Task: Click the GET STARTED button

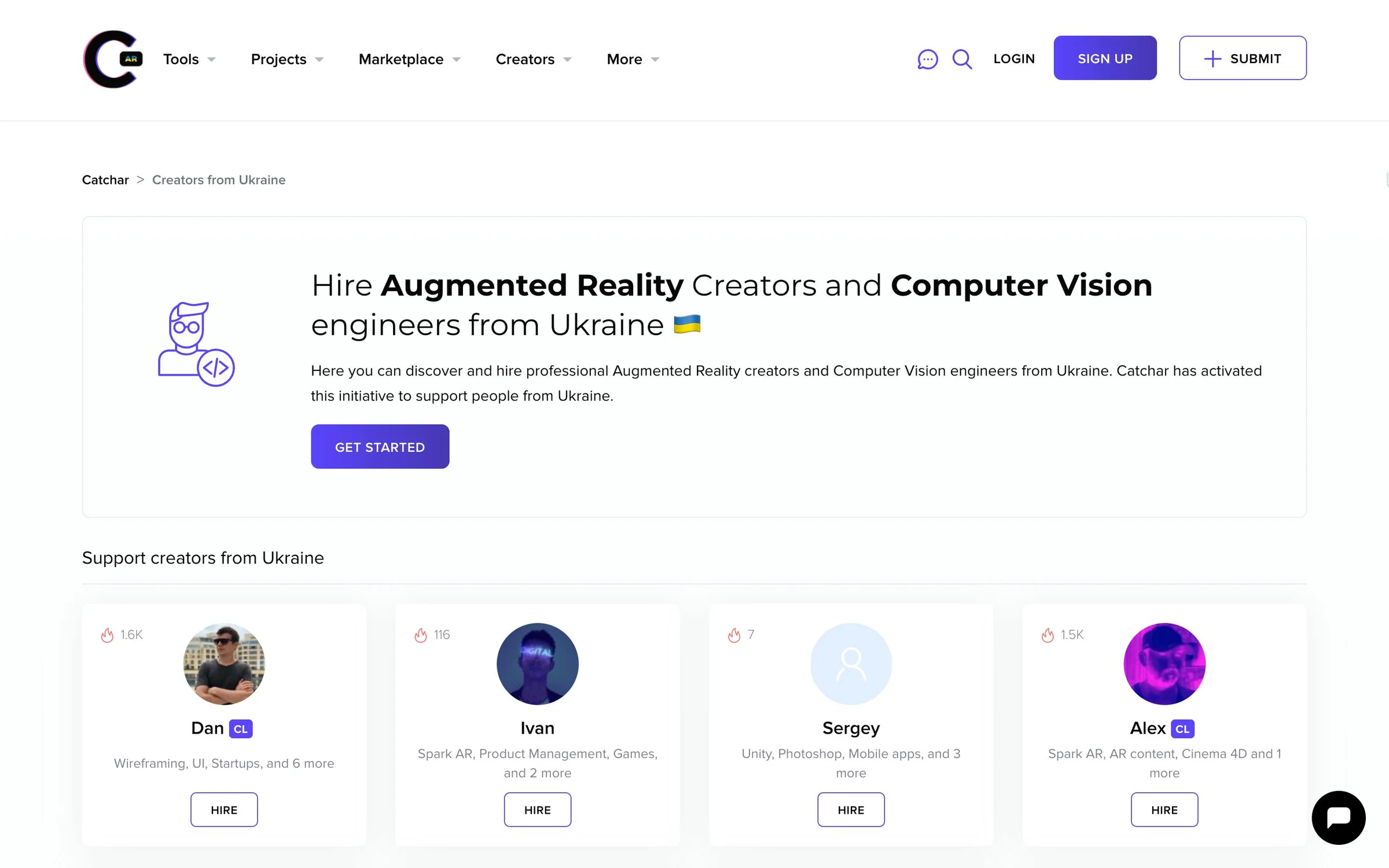Action: [x=380, y=447]
